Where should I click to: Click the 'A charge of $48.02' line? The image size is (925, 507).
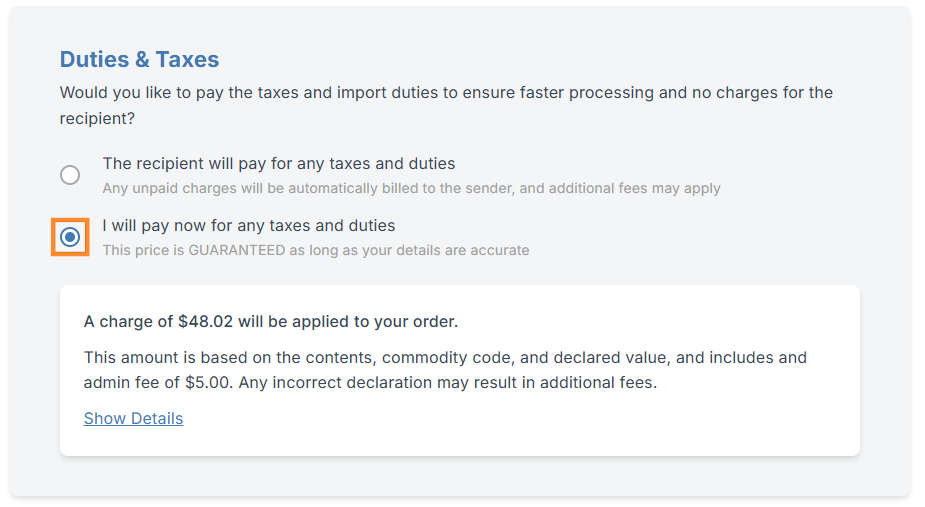coord(271,321)
